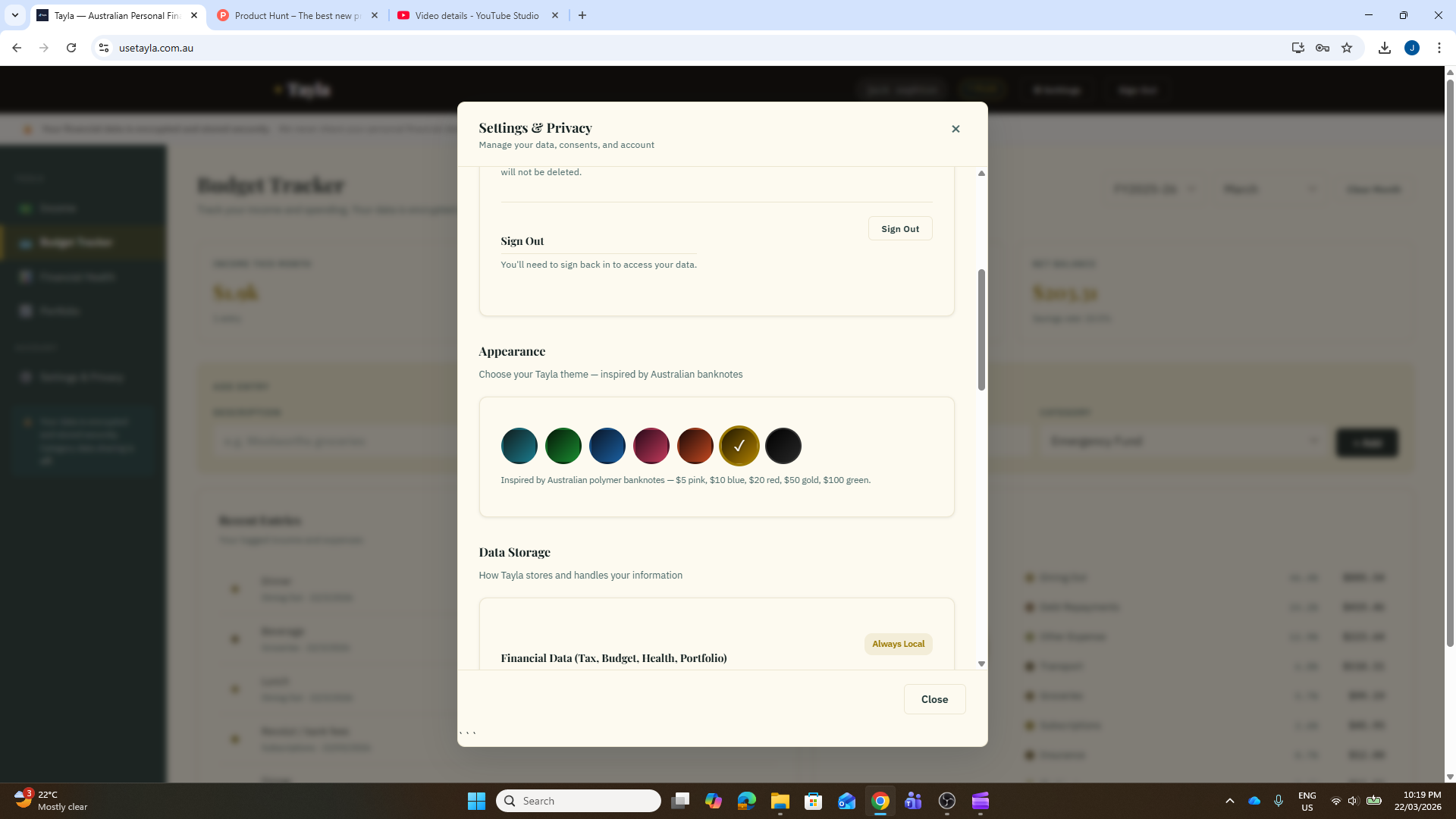Viewport: 1456px width, 819px height.
Task: Launch OBS Studio from the taskbar
Action: tap(947, 801)
